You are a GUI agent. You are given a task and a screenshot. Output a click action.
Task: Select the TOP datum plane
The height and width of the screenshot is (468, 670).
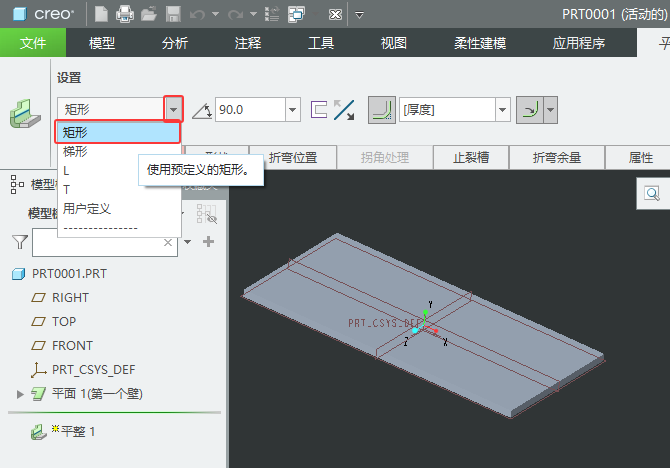tap(64, 321)
